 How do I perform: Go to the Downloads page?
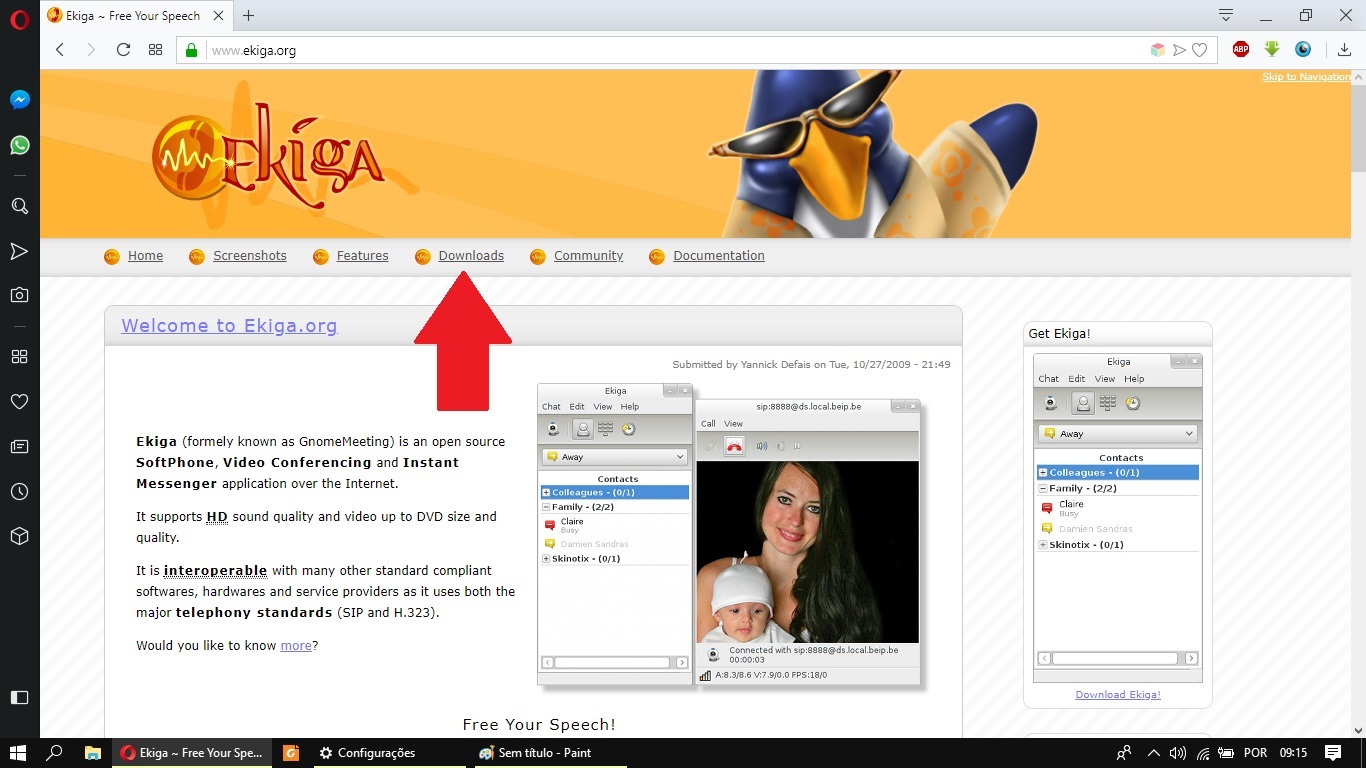coord(470,256)
